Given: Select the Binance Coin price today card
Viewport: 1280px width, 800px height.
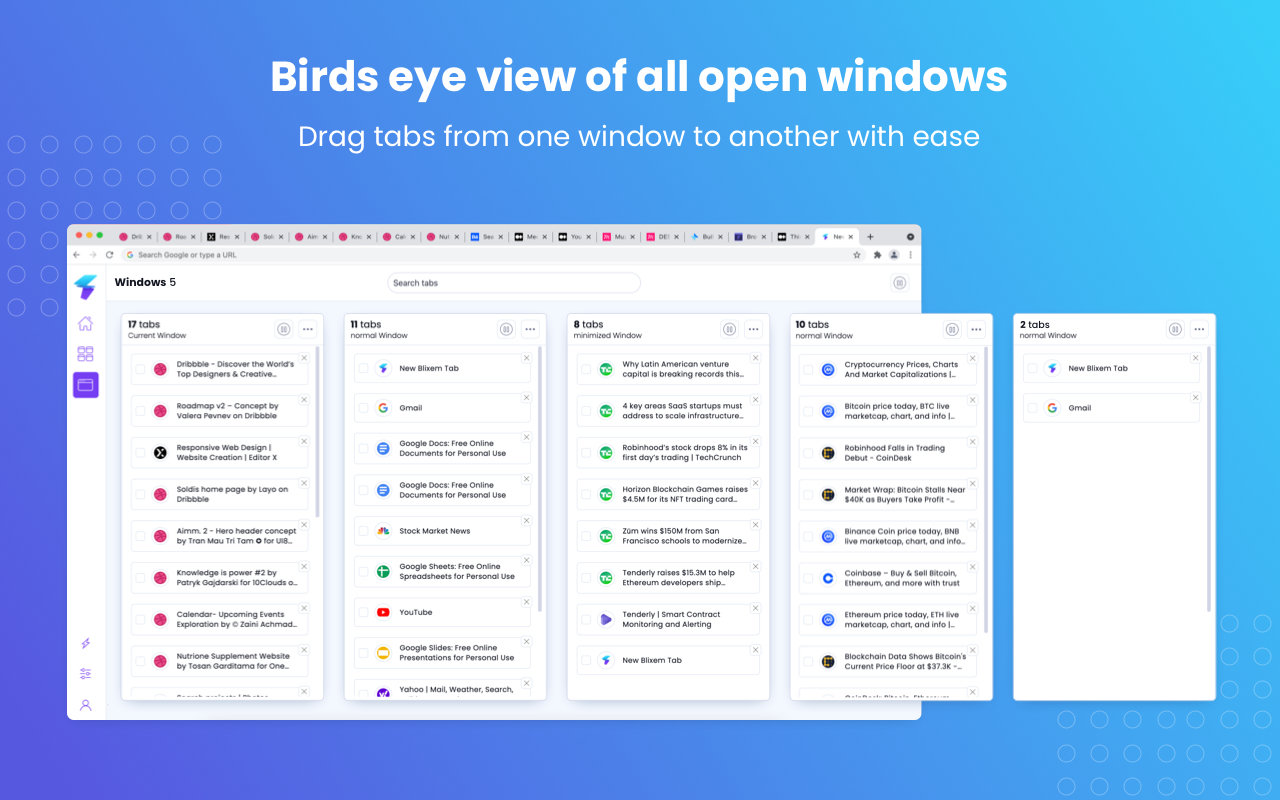Looking at the screenshot, I should pos(888,536).
